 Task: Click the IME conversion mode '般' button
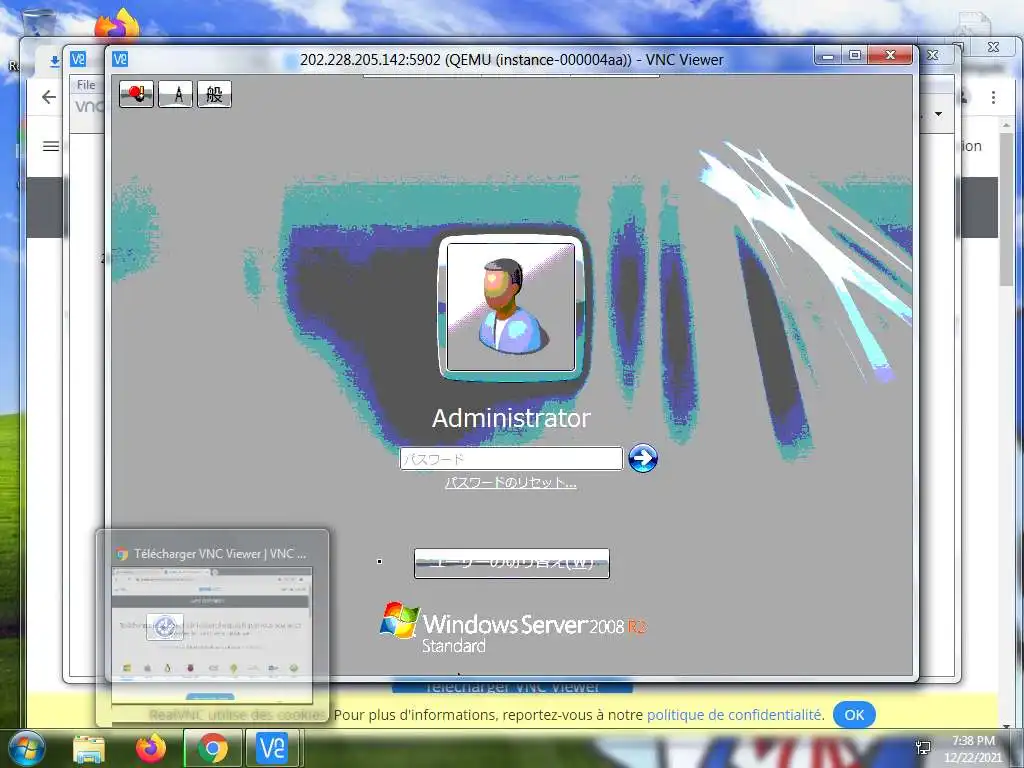[214, 95]
